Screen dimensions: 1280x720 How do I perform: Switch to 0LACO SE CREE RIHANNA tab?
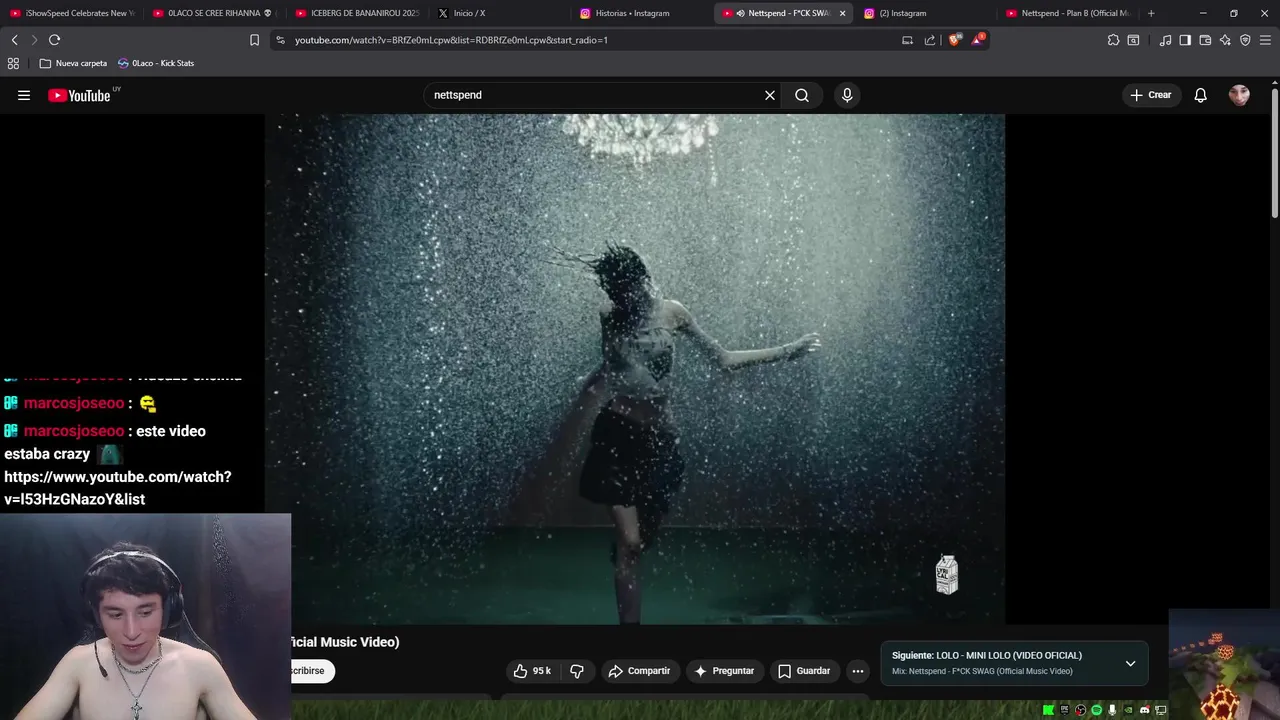tap(214, 13)
